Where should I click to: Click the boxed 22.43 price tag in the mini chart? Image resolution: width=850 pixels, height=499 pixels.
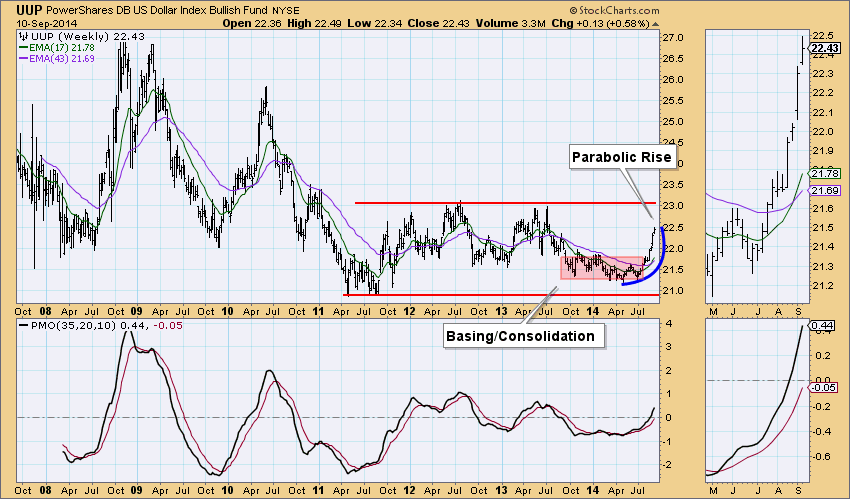coord(825,49)
